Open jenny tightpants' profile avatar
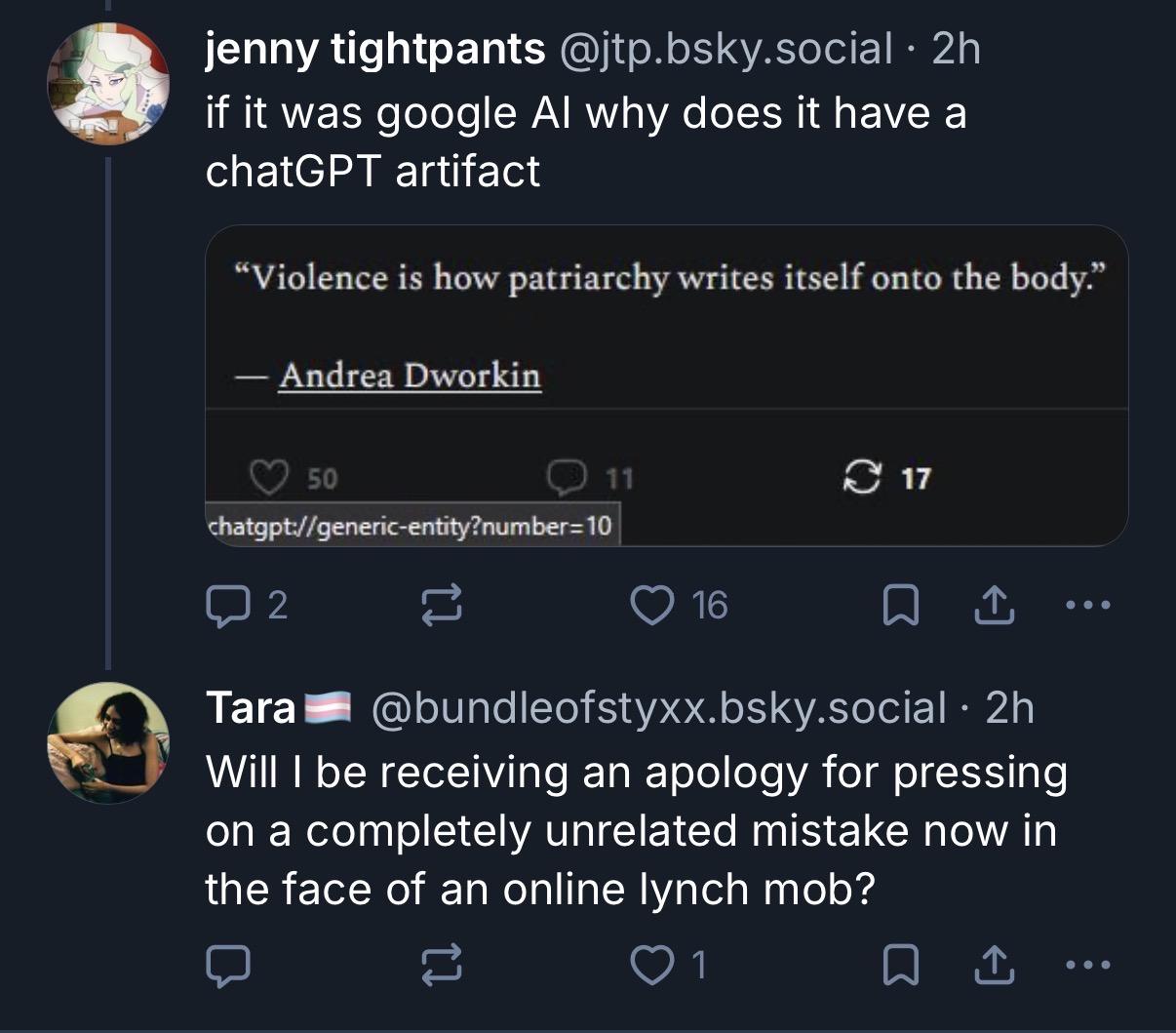Screen dimensions: 1176x1033 tap(108, 83)
